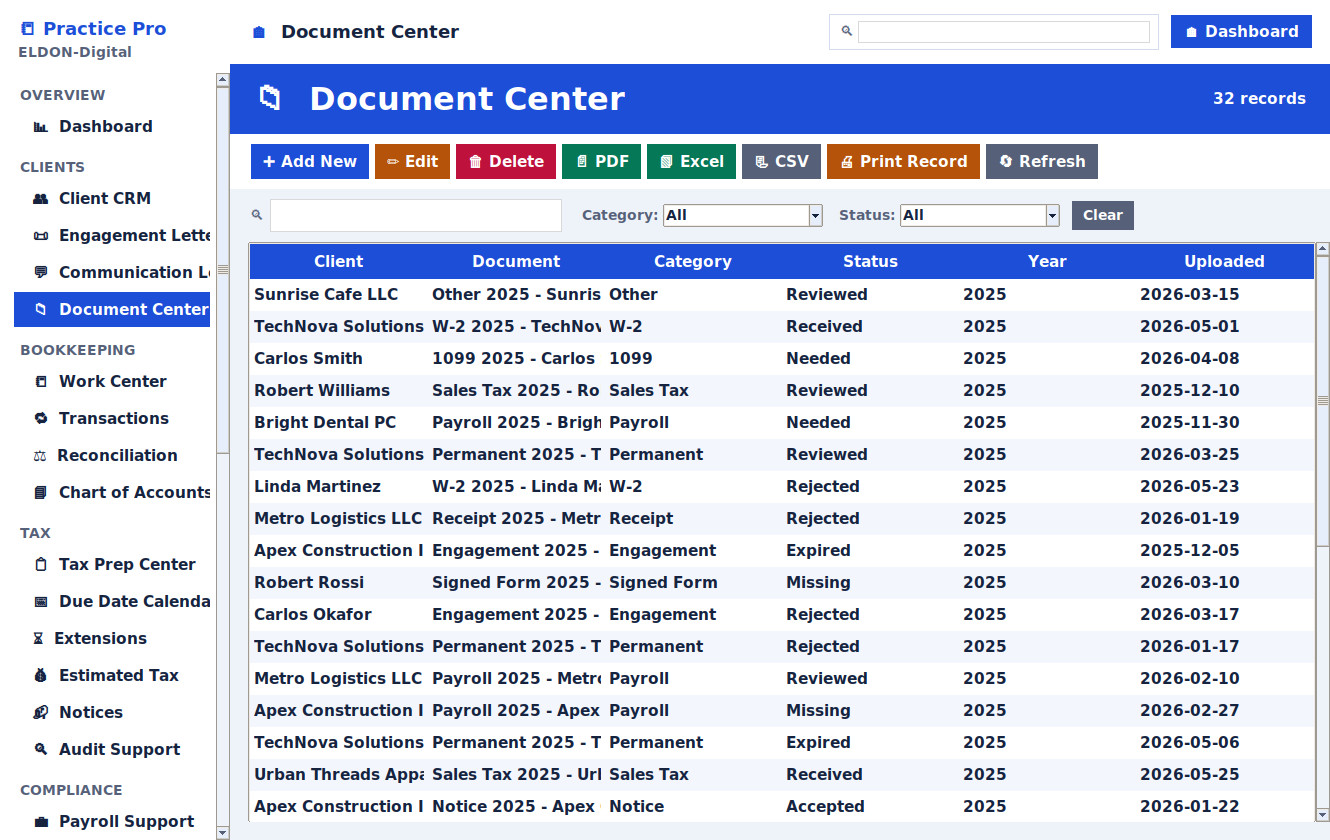Select the Robert Williams row
The image size is (1330, 840).
(x=782, y=391)
